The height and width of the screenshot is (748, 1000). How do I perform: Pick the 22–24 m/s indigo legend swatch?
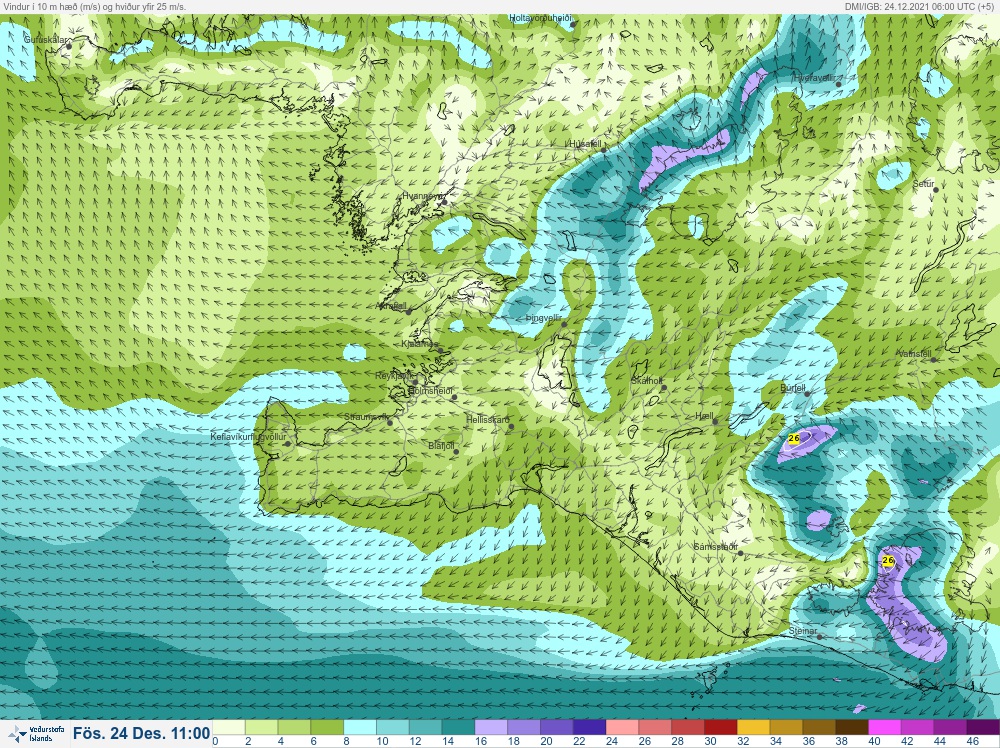pos(590,728)
